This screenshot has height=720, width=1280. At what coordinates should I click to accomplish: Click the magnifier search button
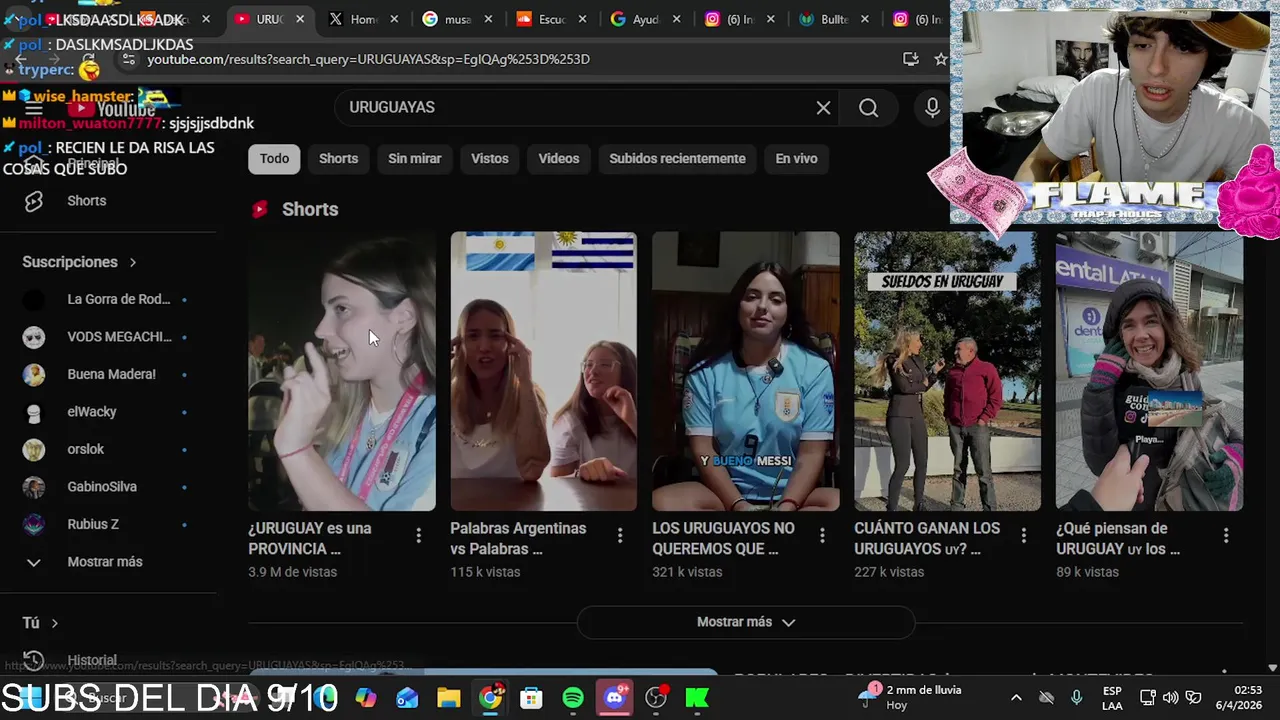point(868,108)
